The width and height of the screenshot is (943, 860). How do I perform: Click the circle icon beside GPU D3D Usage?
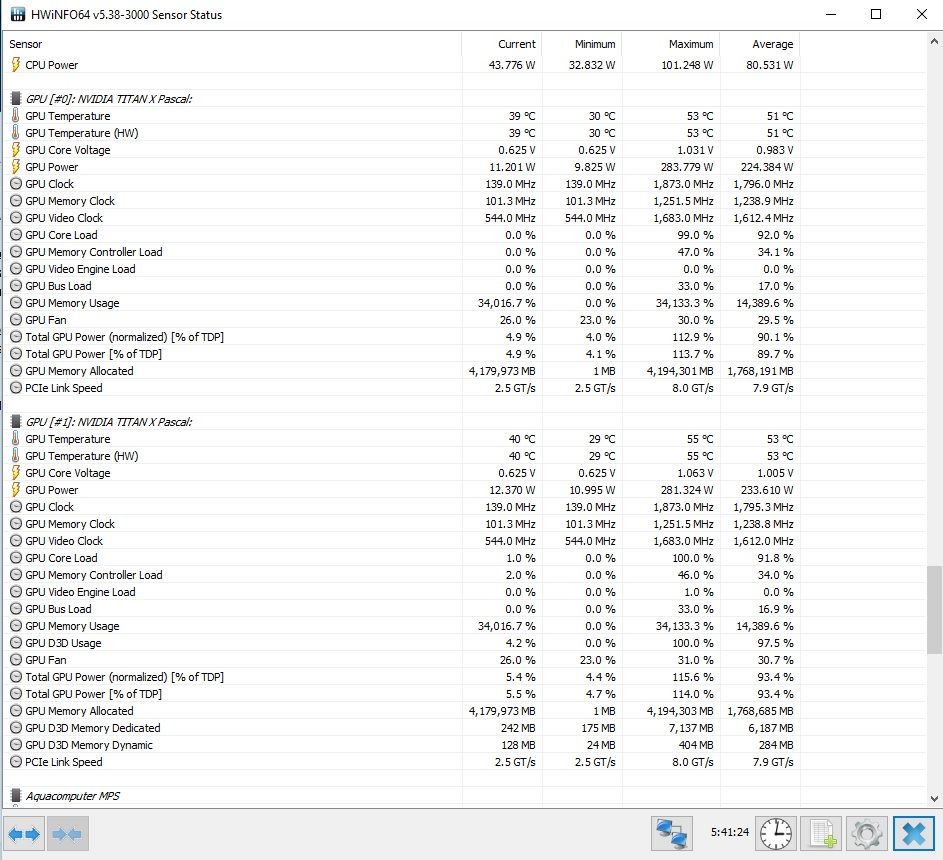(x=16, y=643)
